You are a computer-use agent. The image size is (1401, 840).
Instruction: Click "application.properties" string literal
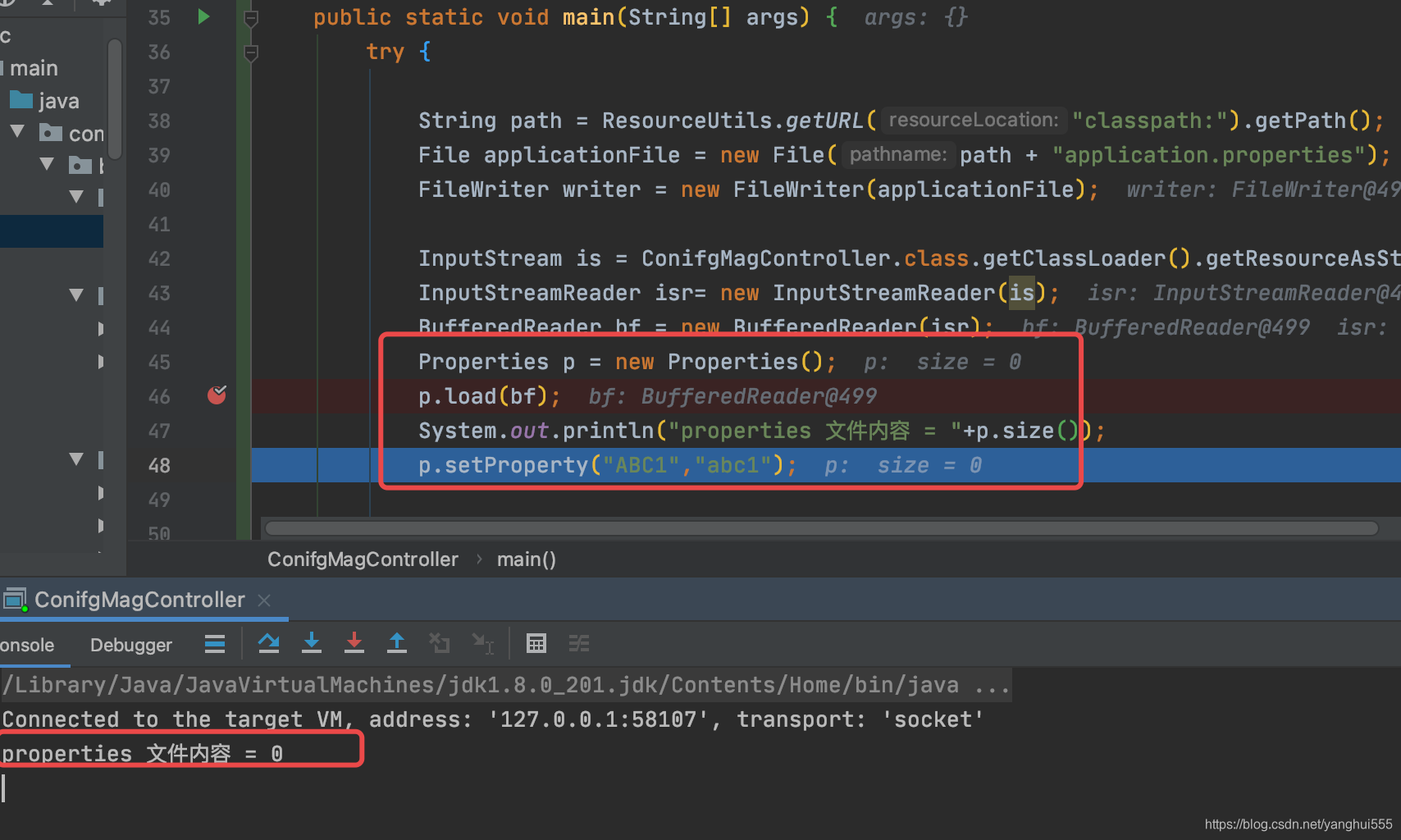coord(1208,155)
